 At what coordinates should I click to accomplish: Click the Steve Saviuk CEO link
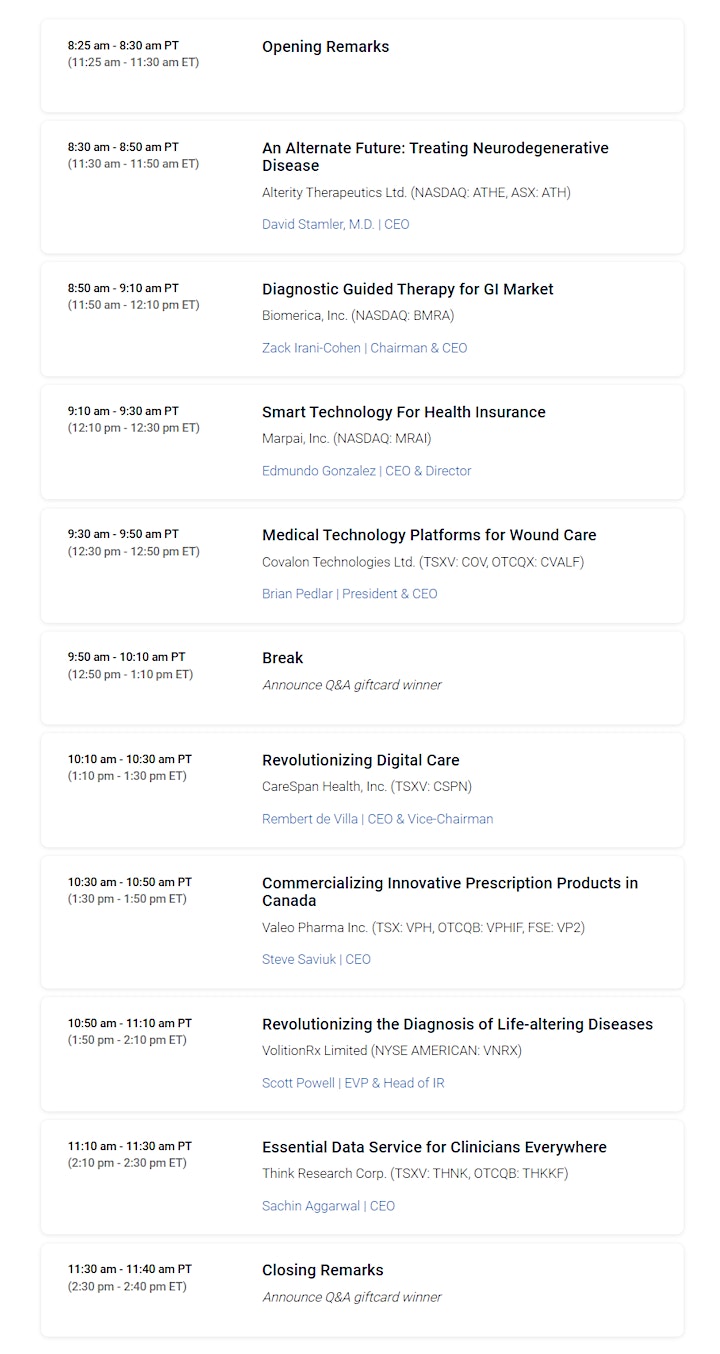click(316, 959)
